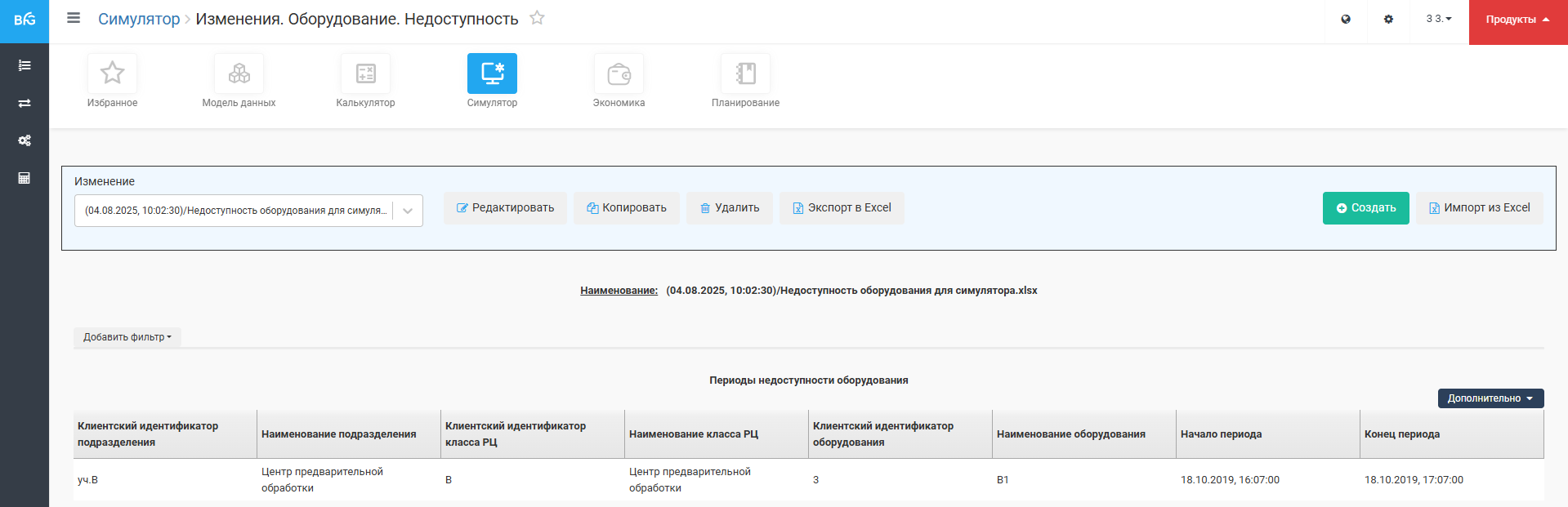Expand the Продукты dropdown
1568x507 pixels.
click(x=1517, y=20)
